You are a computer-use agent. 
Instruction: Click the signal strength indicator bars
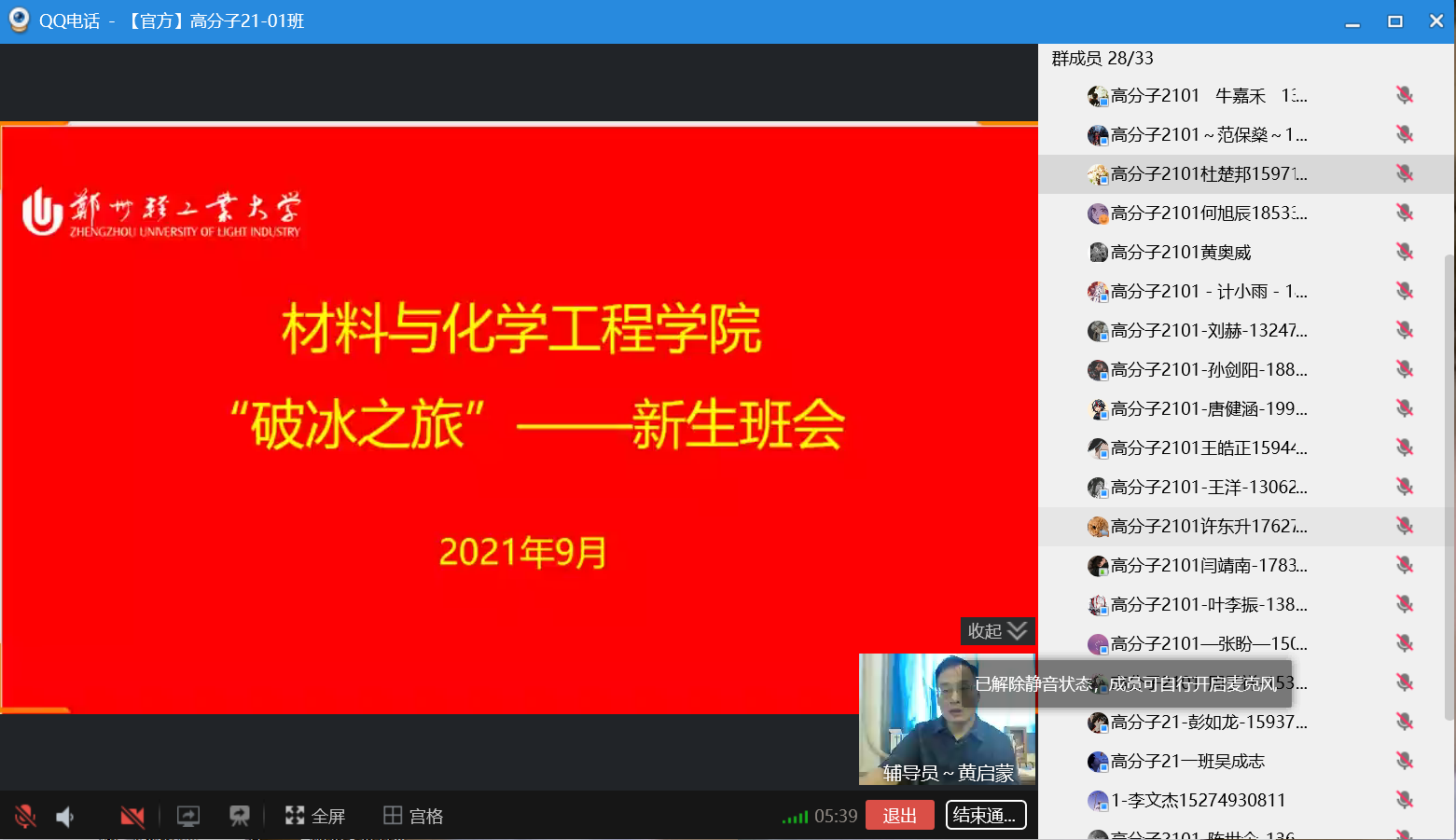click(x=796, y=818)
